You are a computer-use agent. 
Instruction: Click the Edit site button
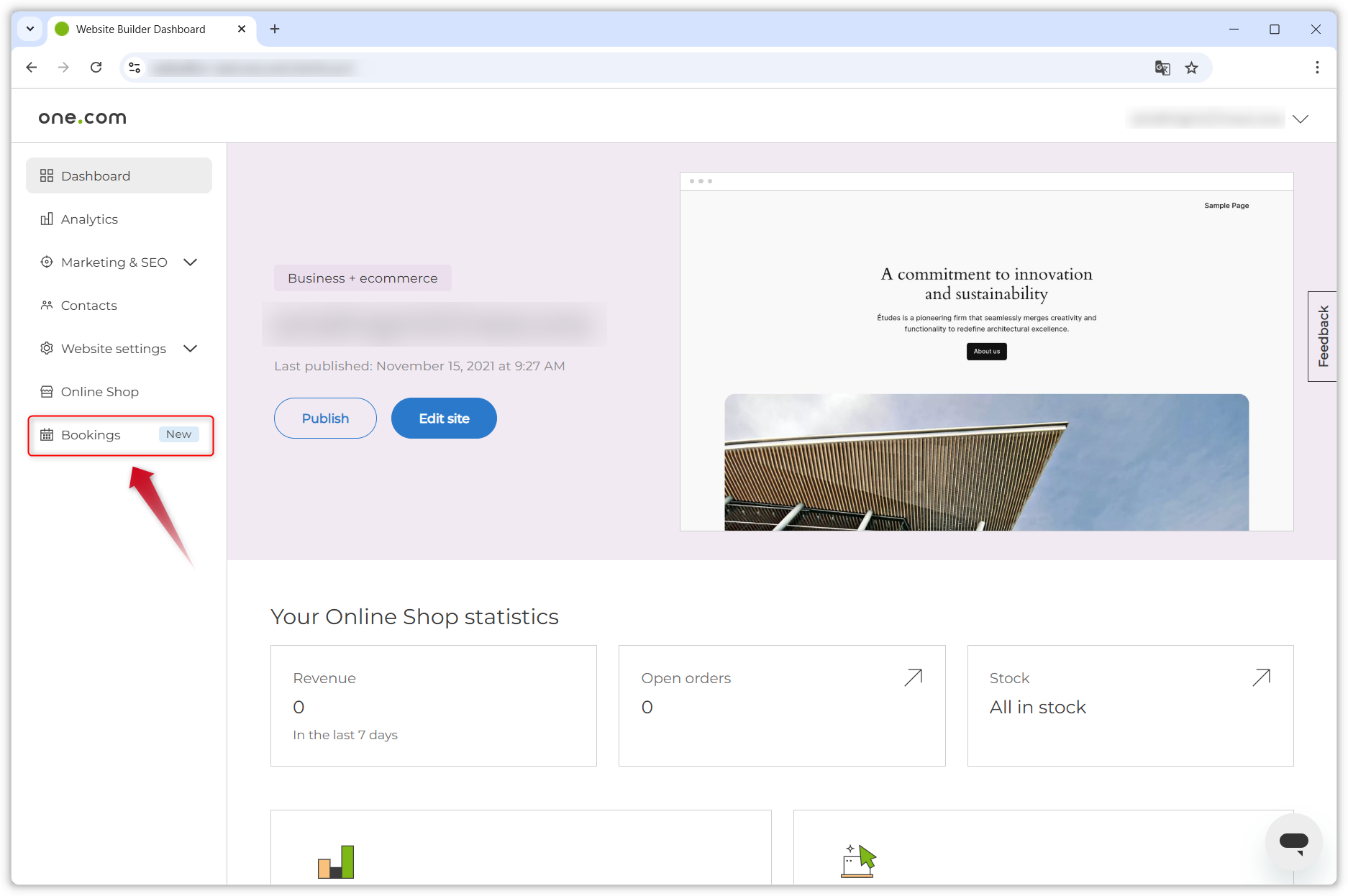[x=443, y=418]
